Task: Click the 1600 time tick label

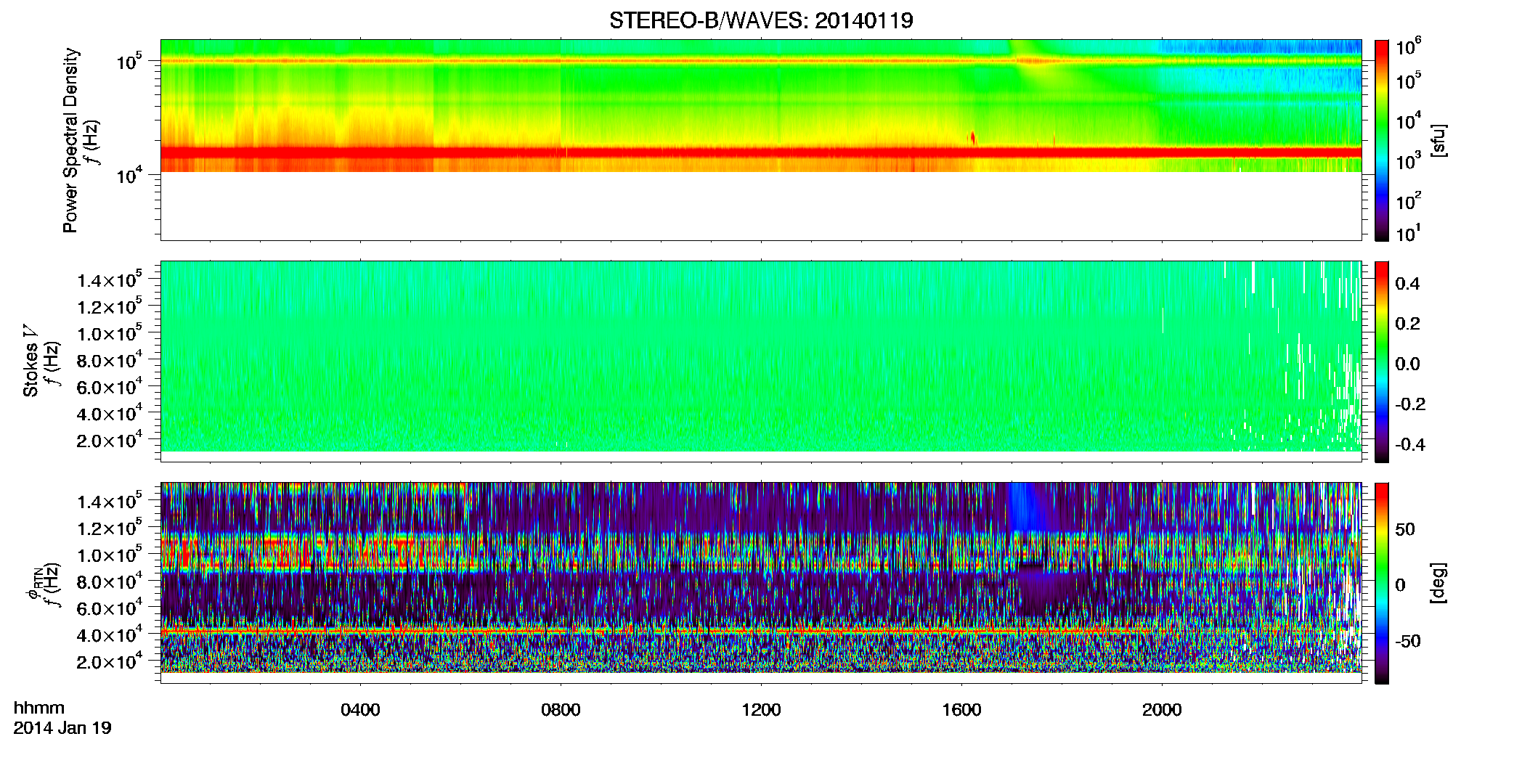Action: point(961,710)
